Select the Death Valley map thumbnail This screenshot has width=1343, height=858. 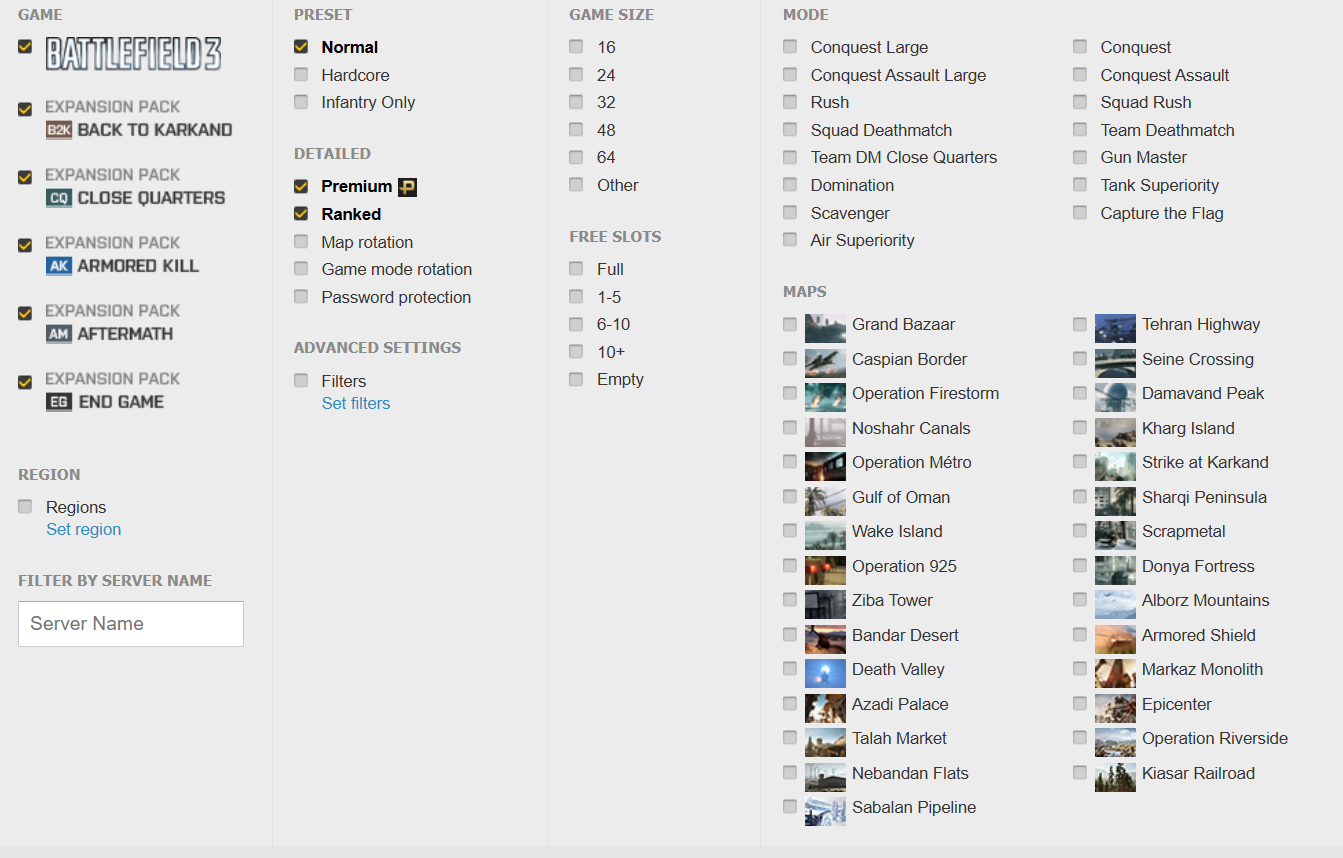coord(825,674)
